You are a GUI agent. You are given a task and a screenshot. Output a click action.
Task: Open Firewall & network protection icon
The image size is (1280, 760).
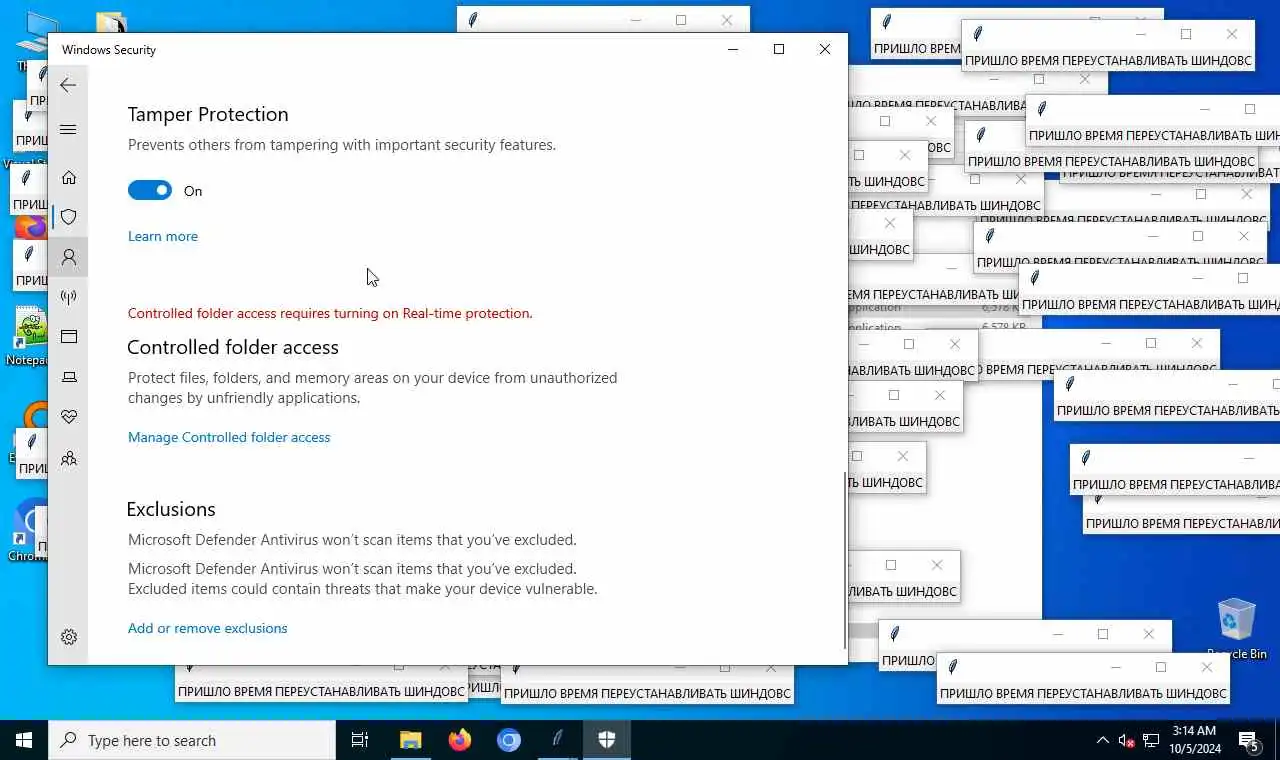69,297
